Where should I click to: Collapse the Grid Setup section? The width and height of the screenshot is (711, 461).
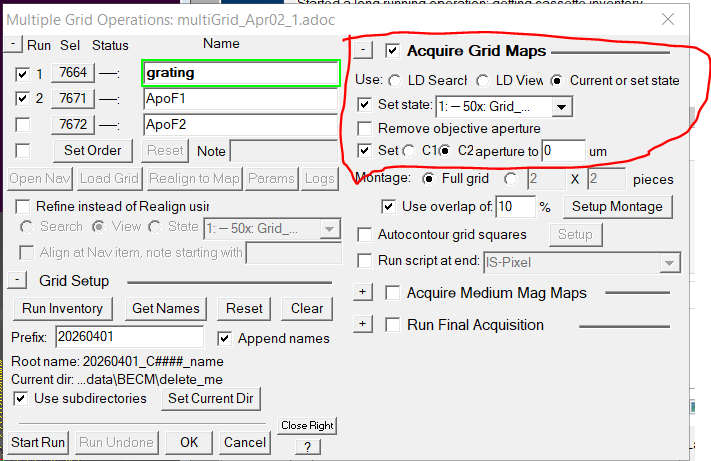click(17, 281)
